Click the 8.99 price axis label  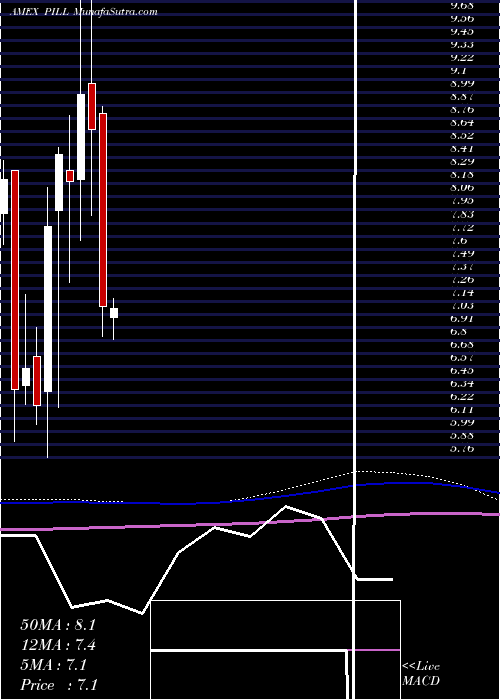pyautogui.click(x=462, y=83)
